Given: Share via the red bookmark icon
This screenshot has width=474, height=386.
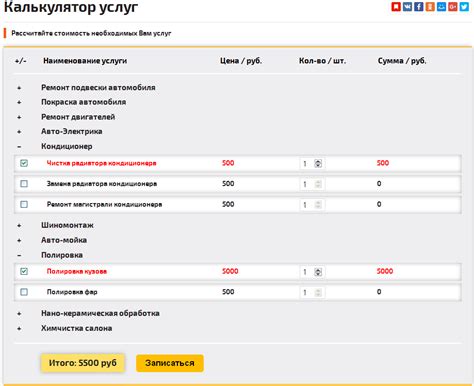Looking at the screenshot, I should click(396, 6).
